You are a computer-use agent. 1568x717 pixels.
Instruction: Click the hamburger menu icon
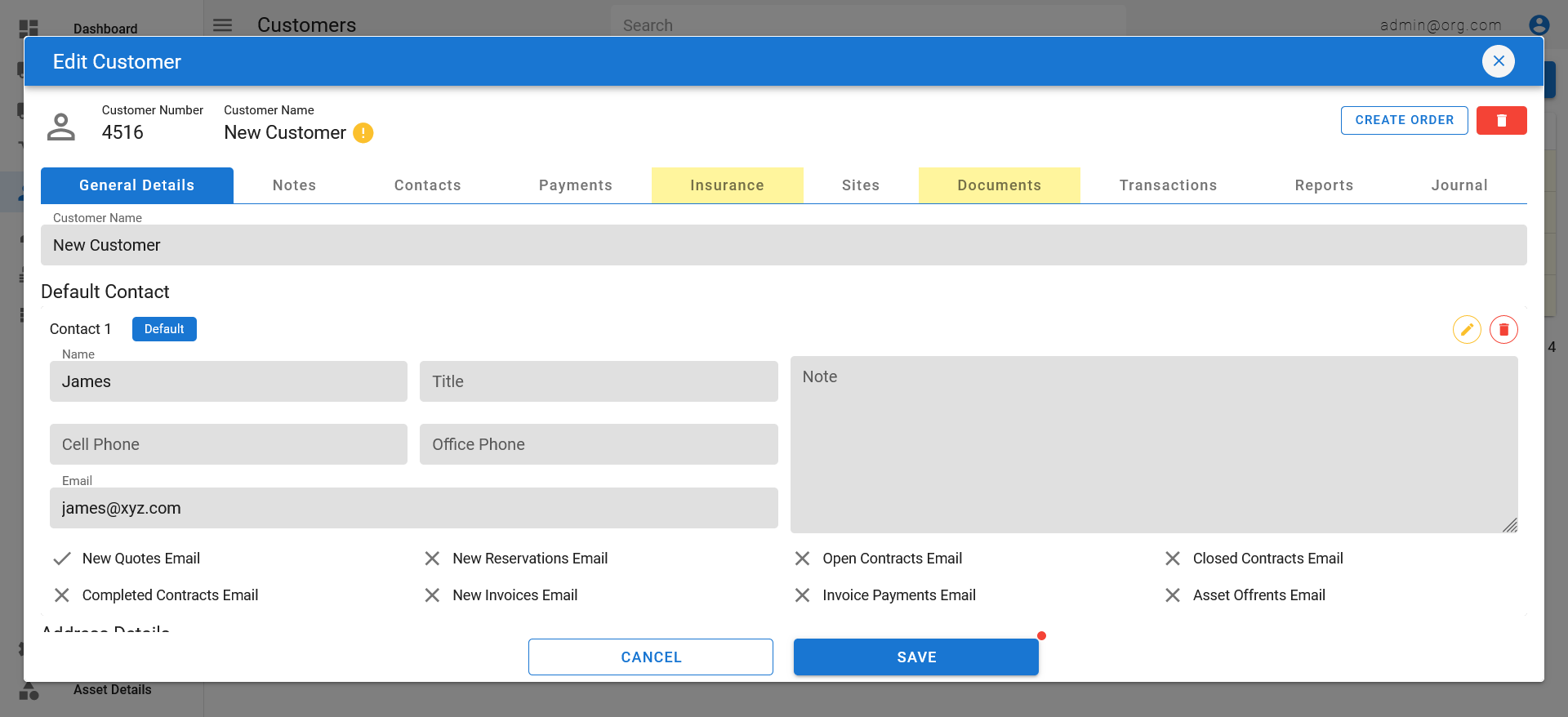(222, 25)
